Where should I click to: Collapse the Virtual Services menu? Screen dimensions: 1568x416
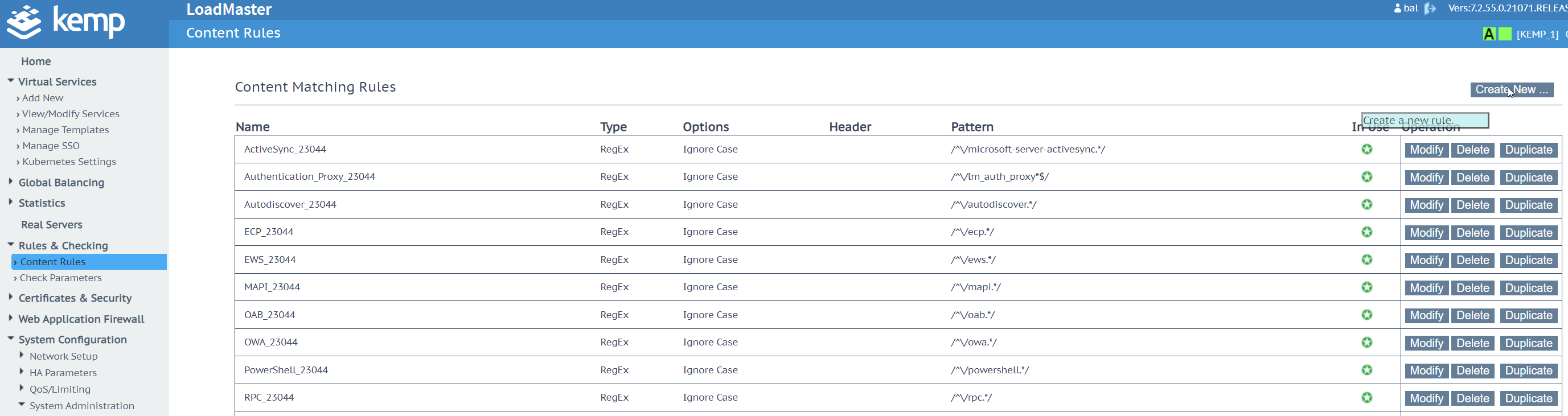pos(11,80)
